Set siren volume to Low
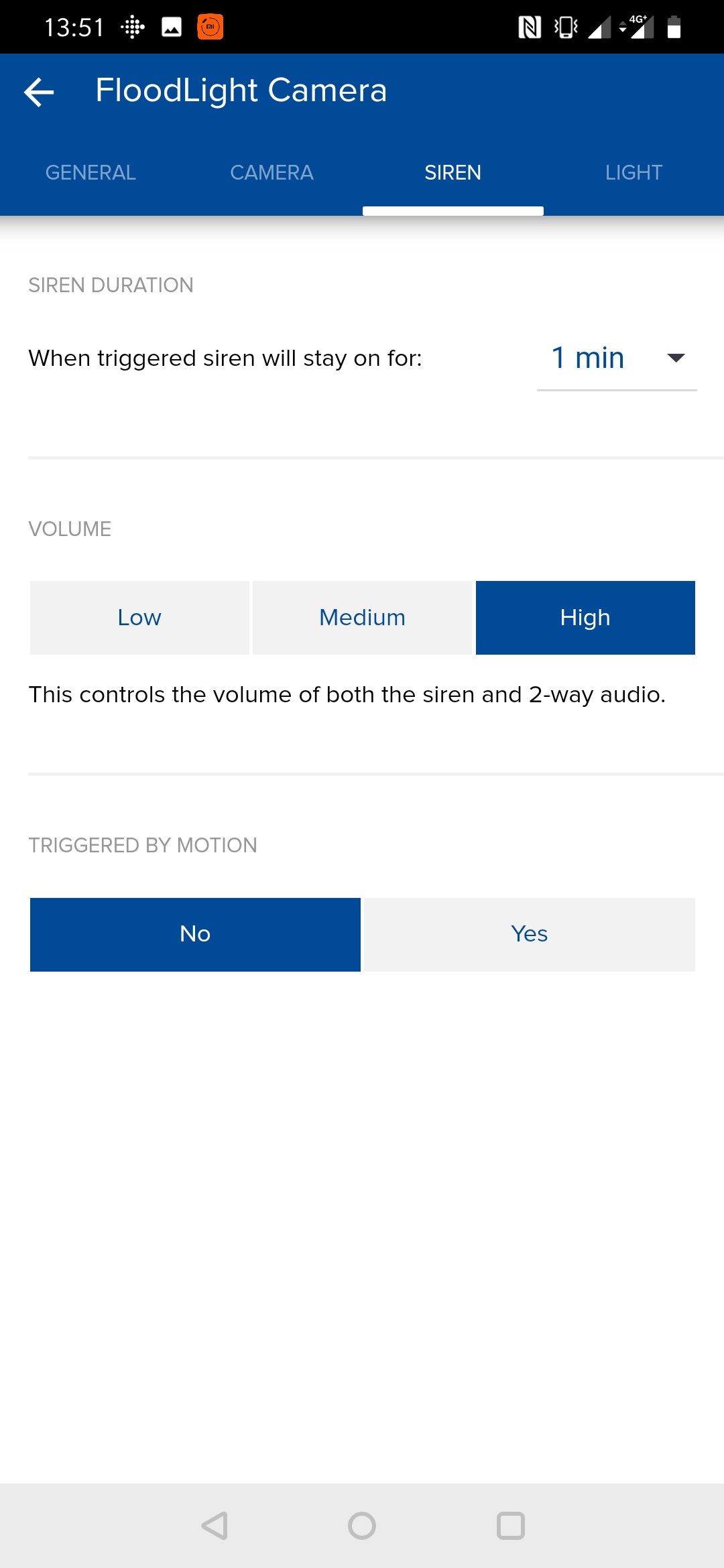724x1568 pixels. pyautogui.click(x=139, y=618)
